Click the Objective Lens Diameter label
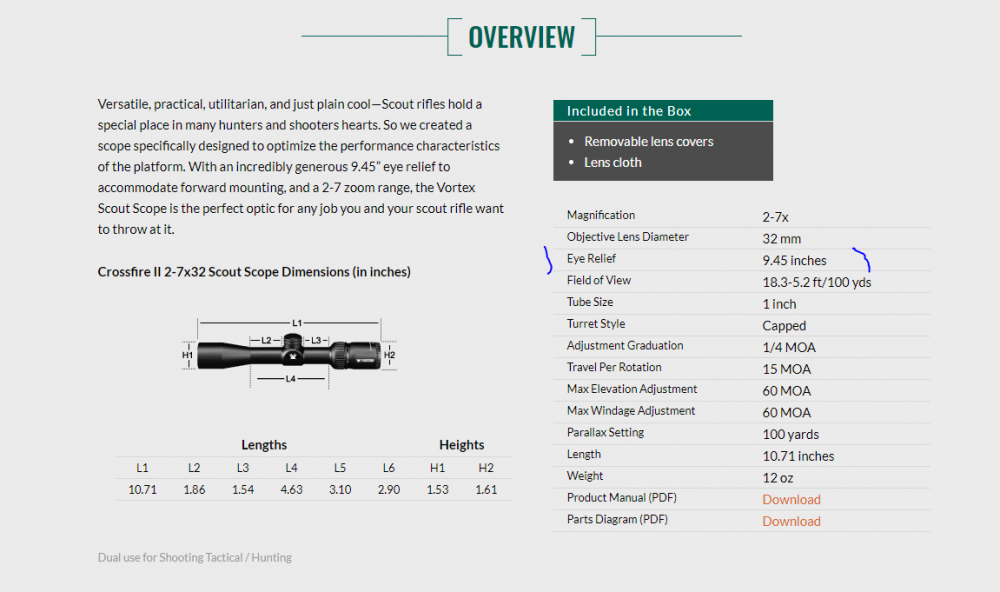The height and width of the screenshot is (592, 1000). click(627, 237)
